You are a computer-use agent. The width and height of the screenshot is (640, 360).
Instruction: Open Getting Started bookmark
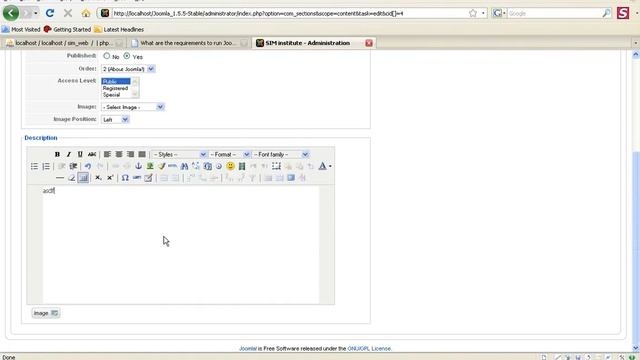click(67, 29)
